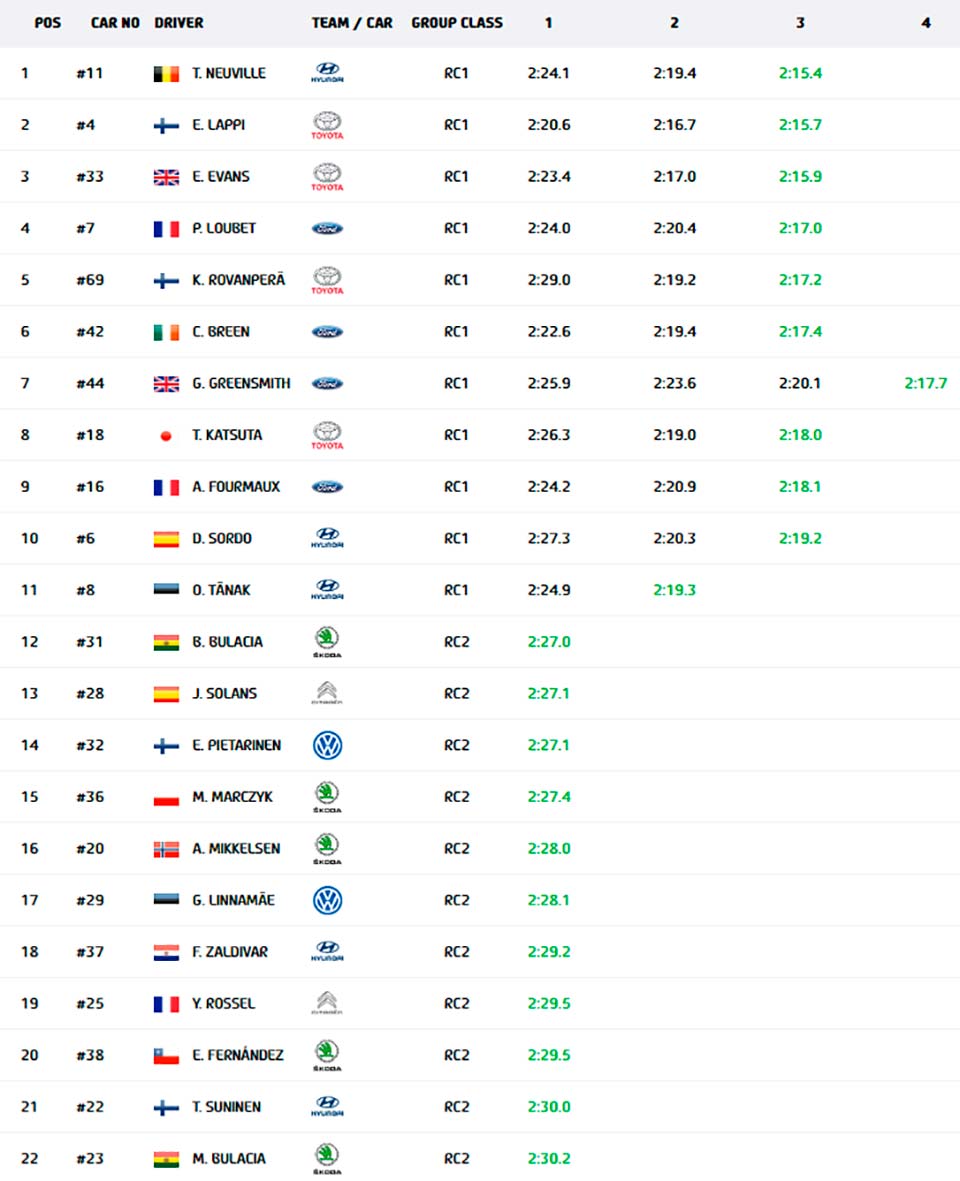Screen dimensions: 960x1181
Task: Open driver O. Tänak's name link
Action: 221,590
